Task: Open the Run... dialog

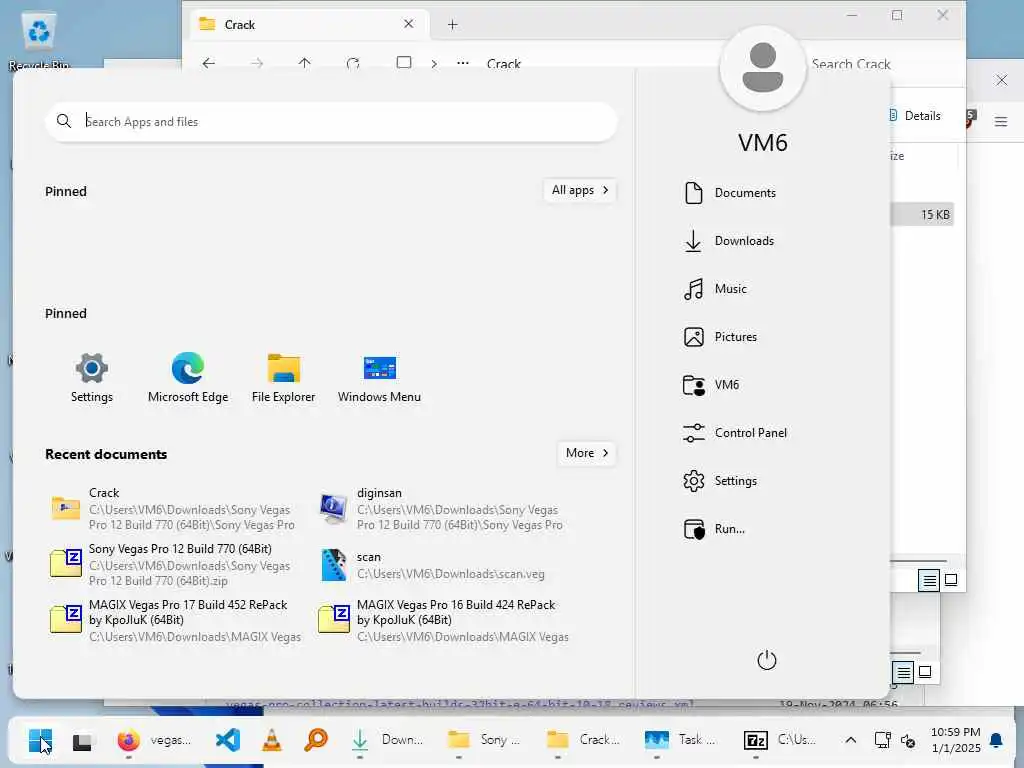Action: pos(714,529)
